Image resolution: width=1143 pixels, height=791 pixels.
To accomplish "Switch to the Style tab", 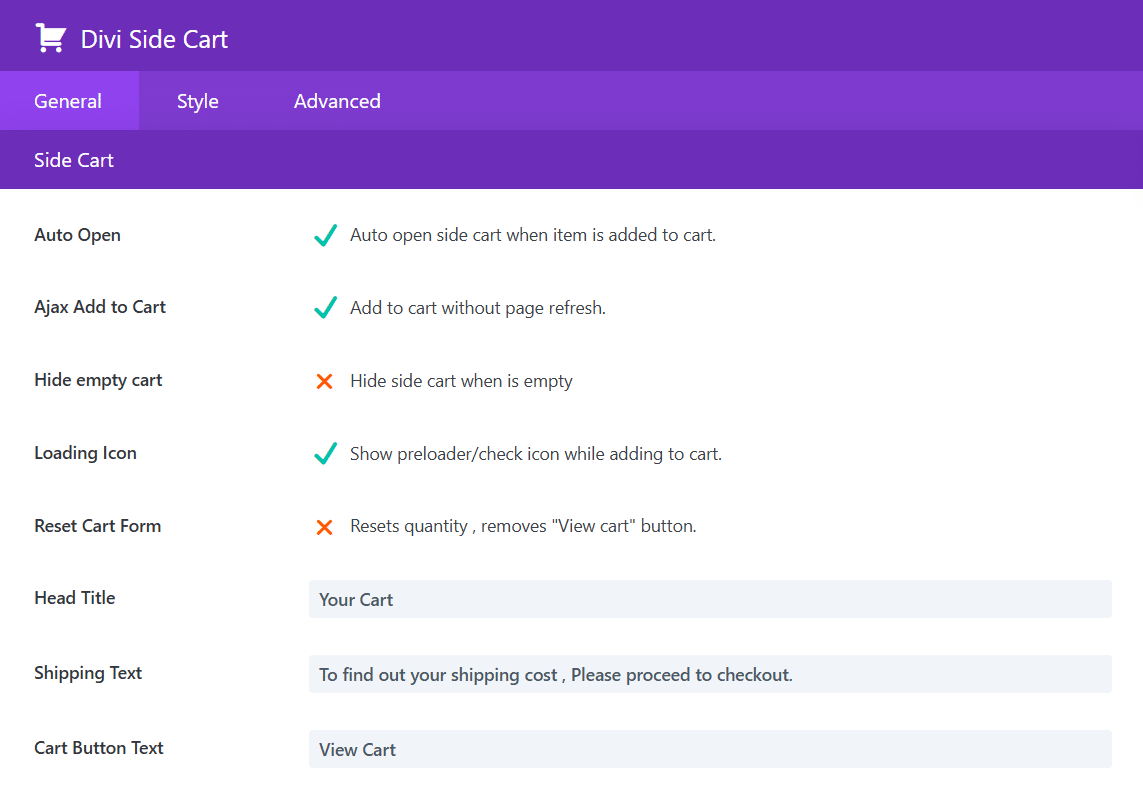I will [198, 101].
